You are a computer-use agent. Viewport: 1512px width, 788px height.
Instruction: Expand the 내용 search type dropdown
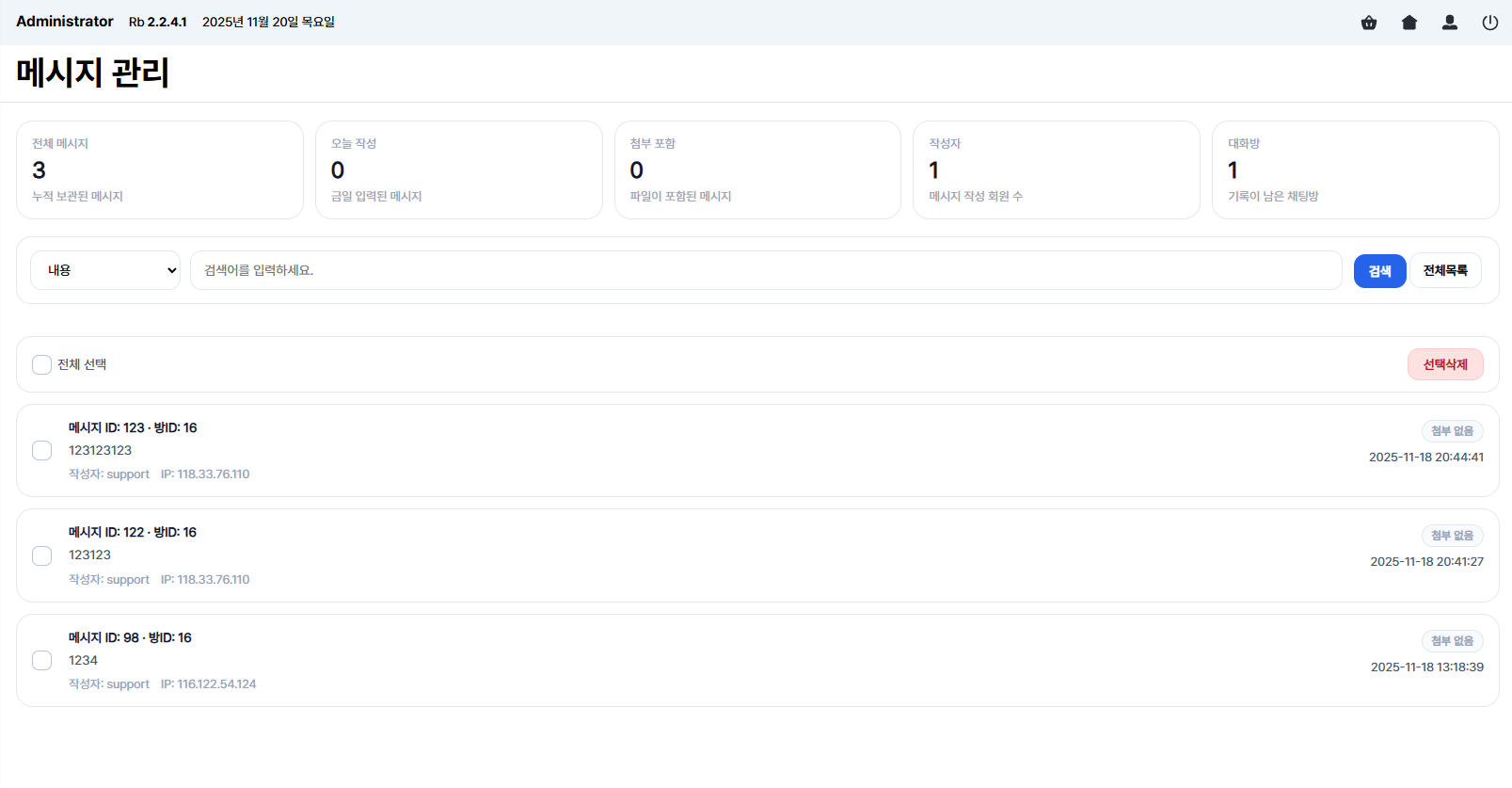pyautogui.click(x=105, y=270)
